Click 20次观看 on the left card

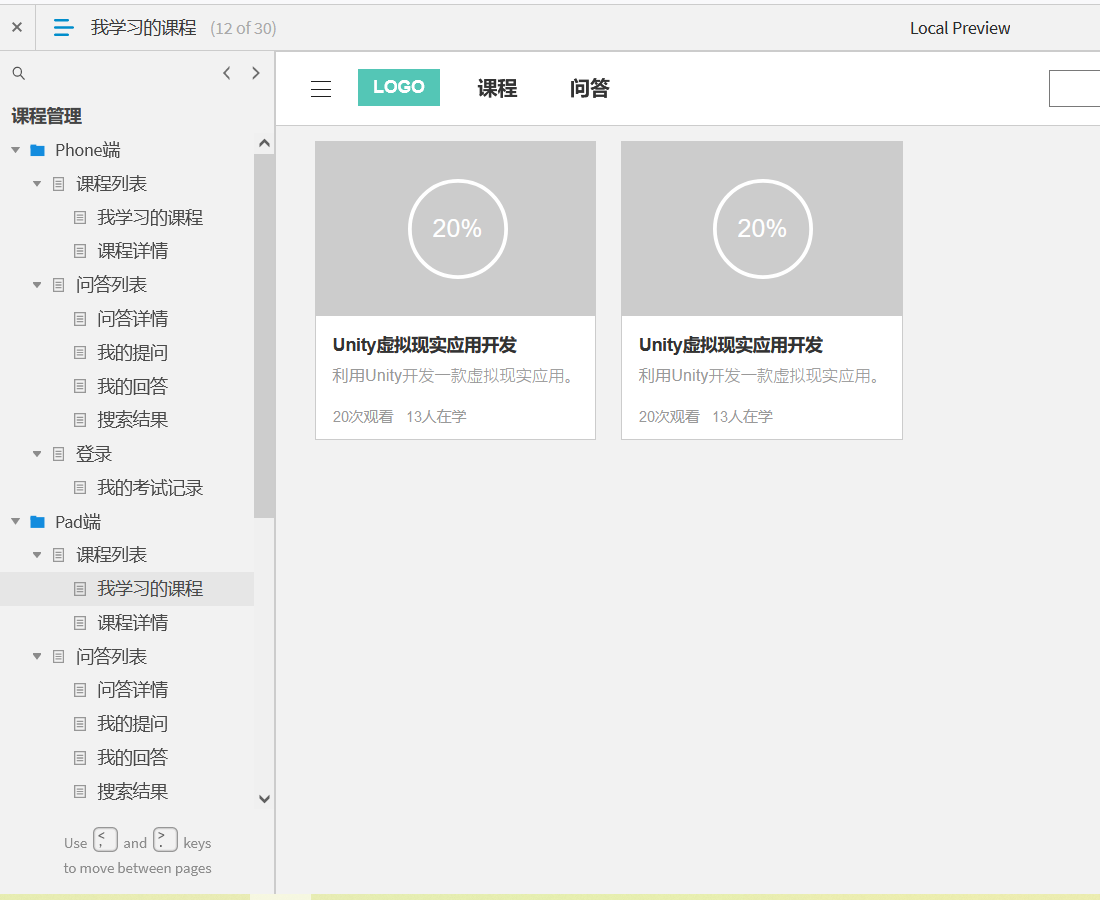[363, 417]
